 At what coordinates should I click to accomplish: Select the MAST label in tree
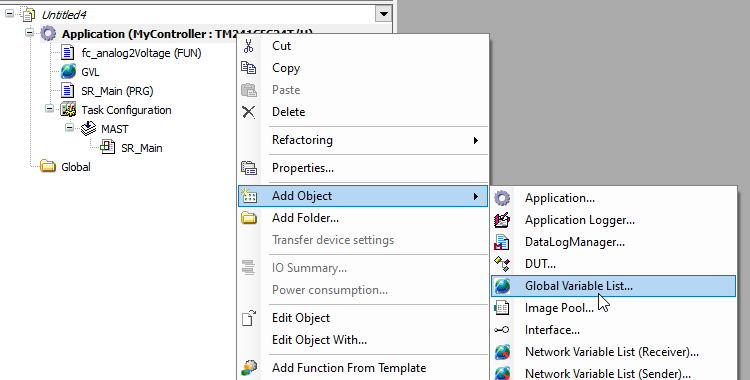pyautogui.click(x=115, y=129)
